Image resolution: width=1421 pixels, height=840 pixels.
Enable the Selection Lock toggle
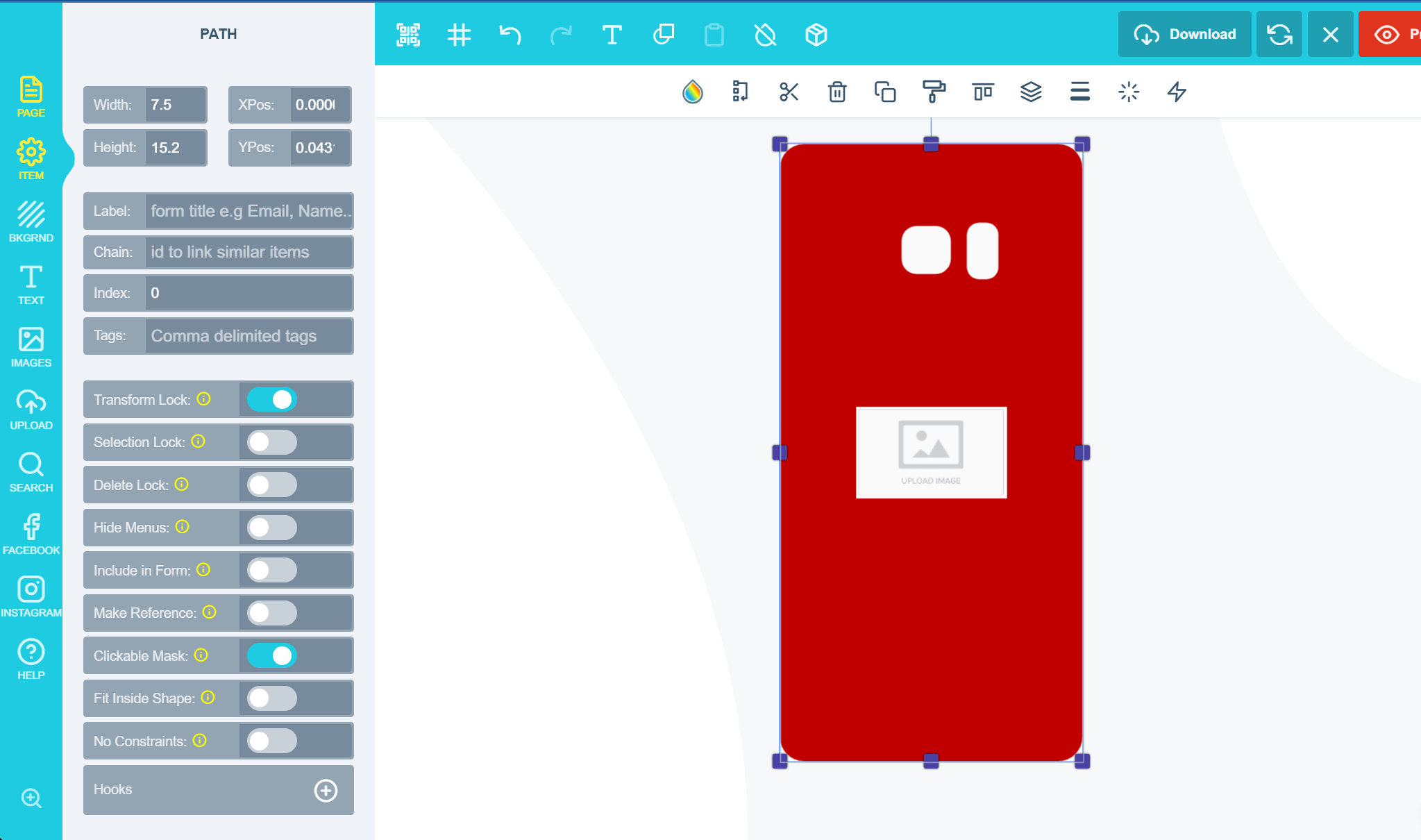coord(272,442)
